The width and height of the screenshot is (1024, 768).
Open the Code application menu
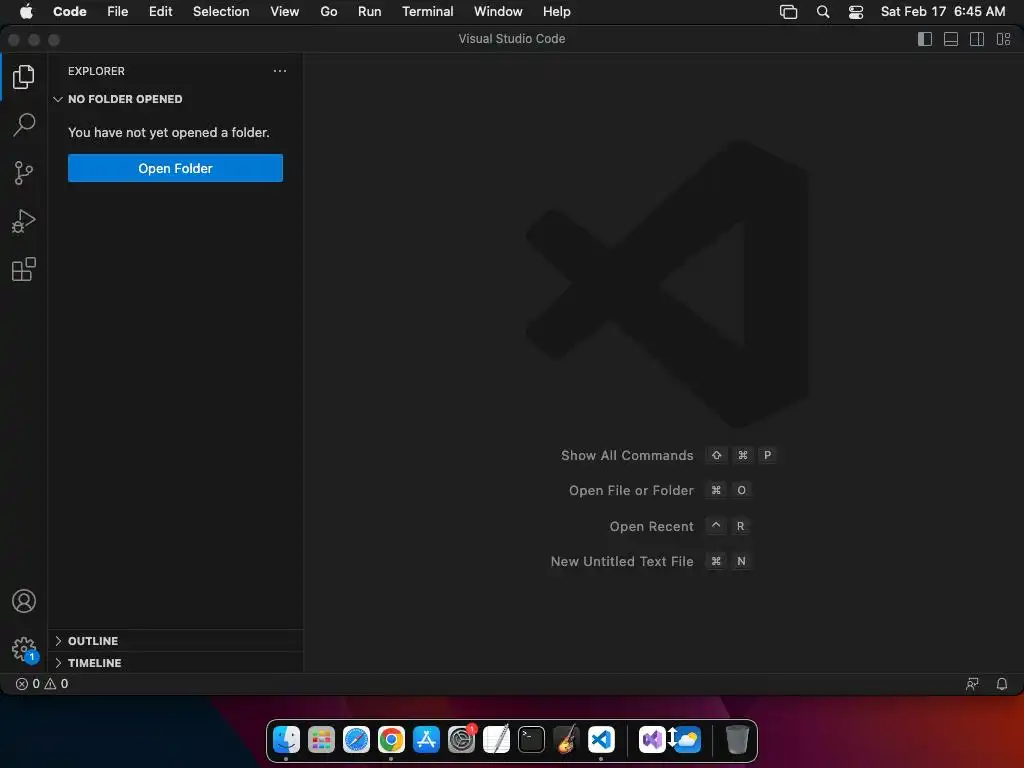click(70, 12)
